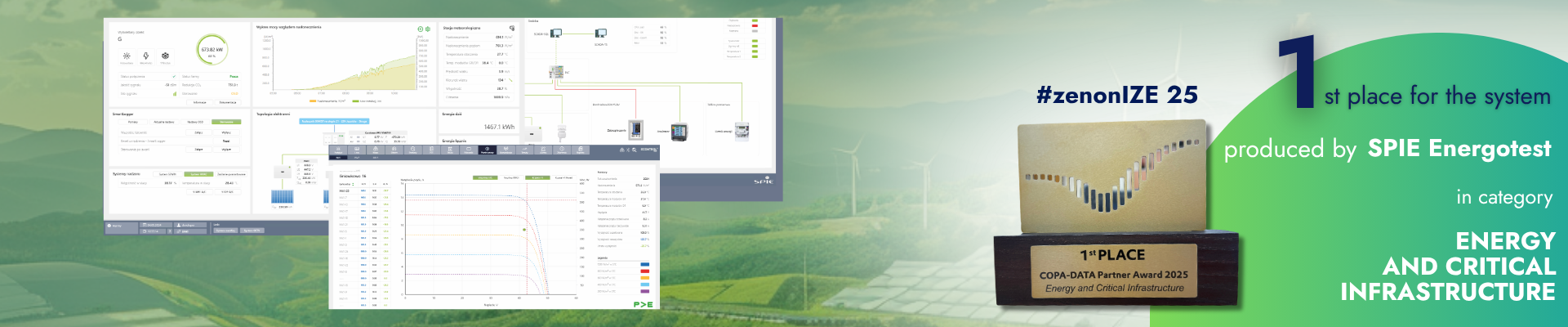Click the lightning bolt icon in the top-left dashboard panel
The height and width of the screenshot is (327, 1568).
[x=146, y=56]
